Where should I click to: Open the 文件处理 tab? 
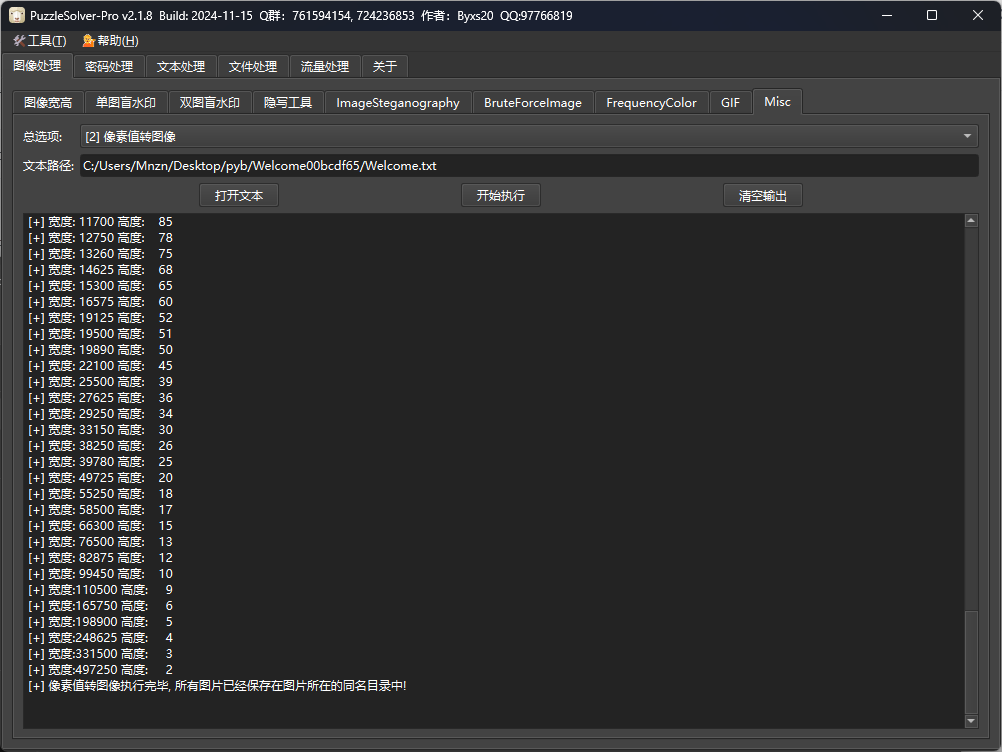pos(253,67)
